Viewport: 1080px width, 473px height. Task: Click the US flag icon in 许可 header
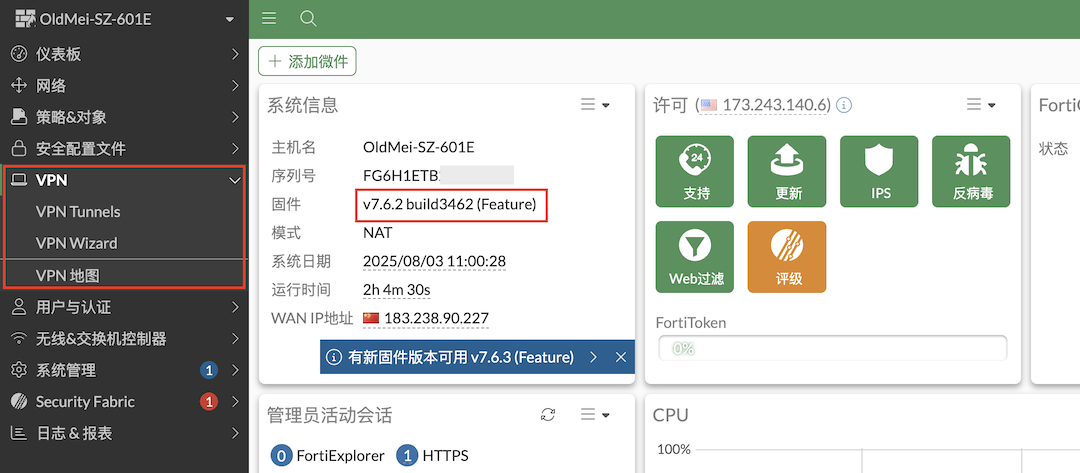(709, 105)
